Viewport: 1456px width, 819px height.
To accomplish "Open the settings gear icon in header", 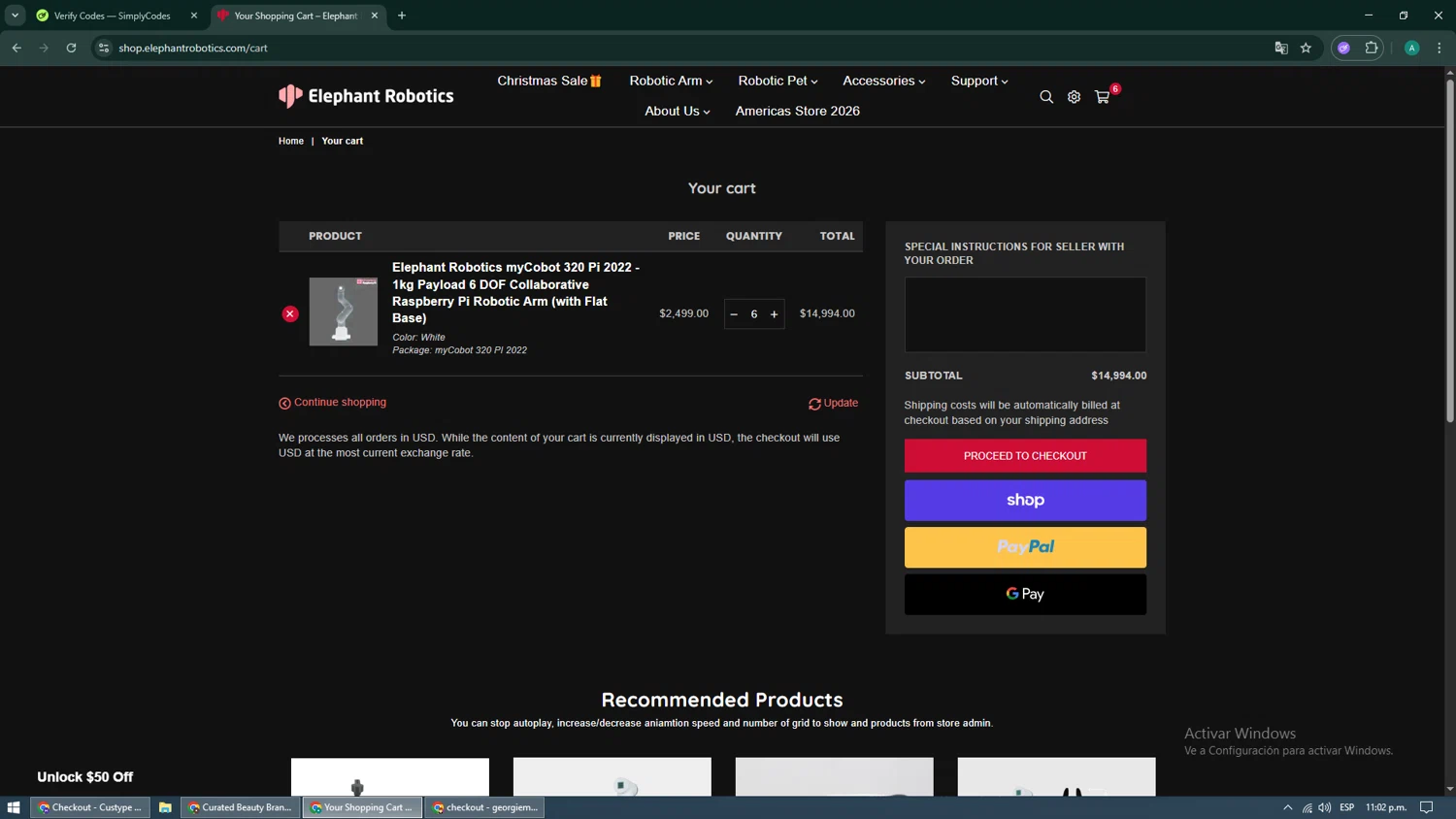I will 1074,97.
